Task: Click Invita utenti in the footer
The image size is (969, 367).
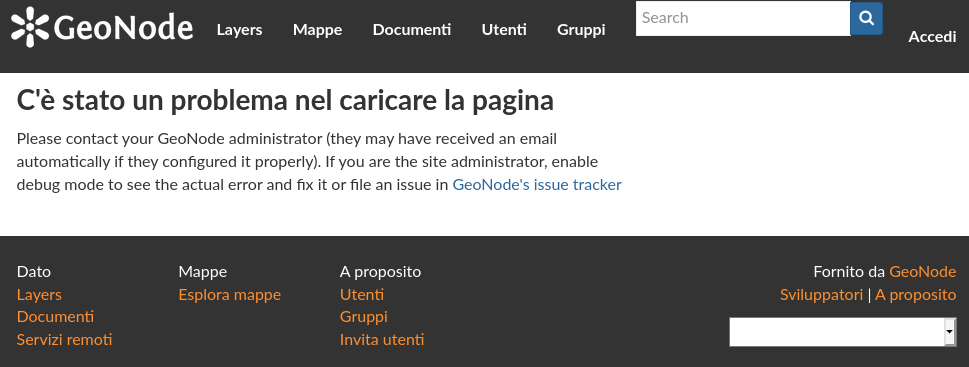Action: coord(382,339)
